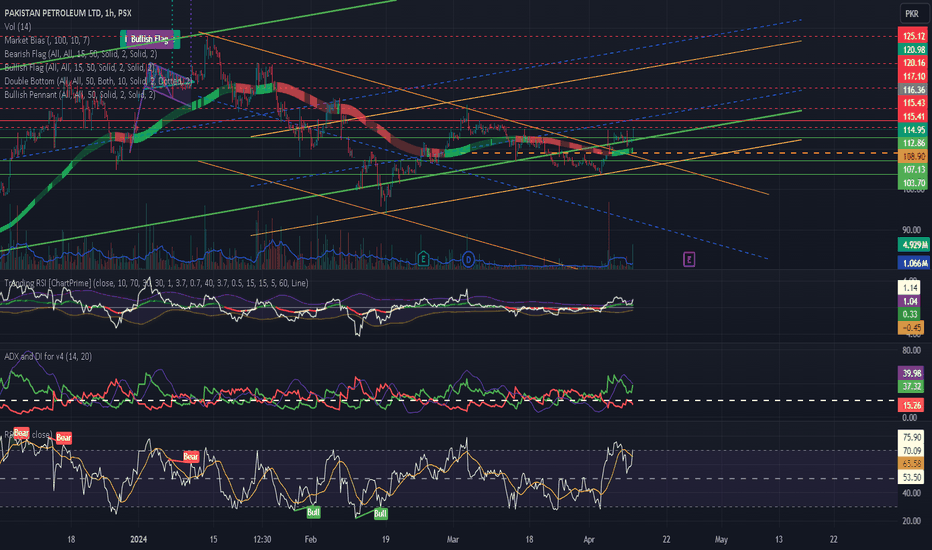This screenshot has height=550, width=932.
Task: Click the 39.98 ADX value label
Action: [912, 373]
